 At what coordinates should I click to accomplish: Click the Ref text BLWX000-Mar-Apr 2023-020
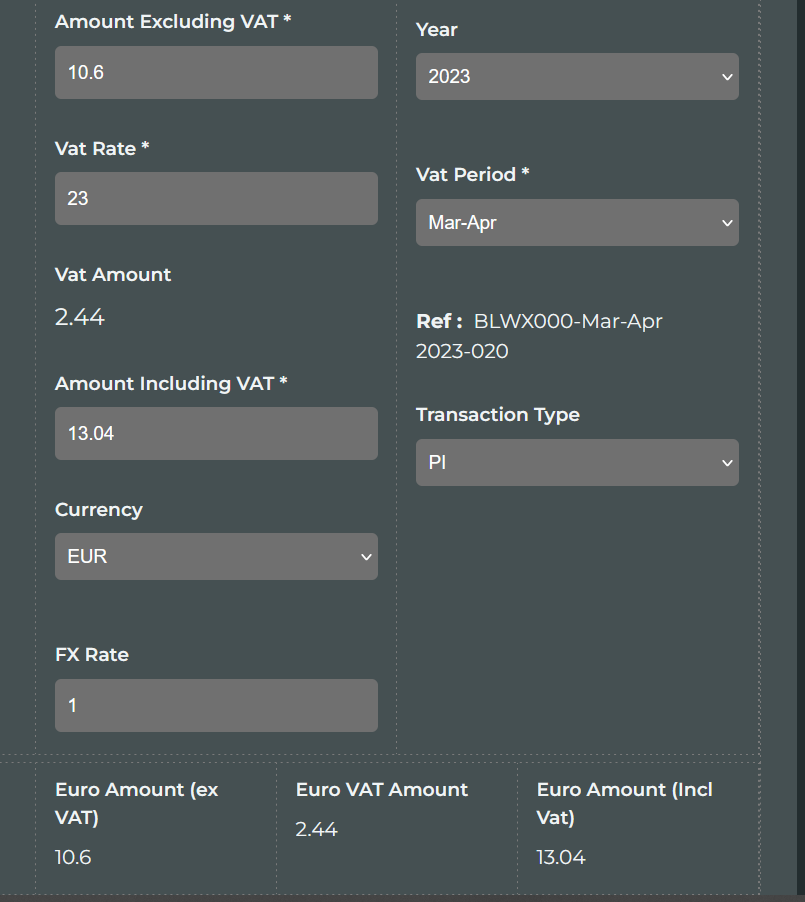(539, 336)
